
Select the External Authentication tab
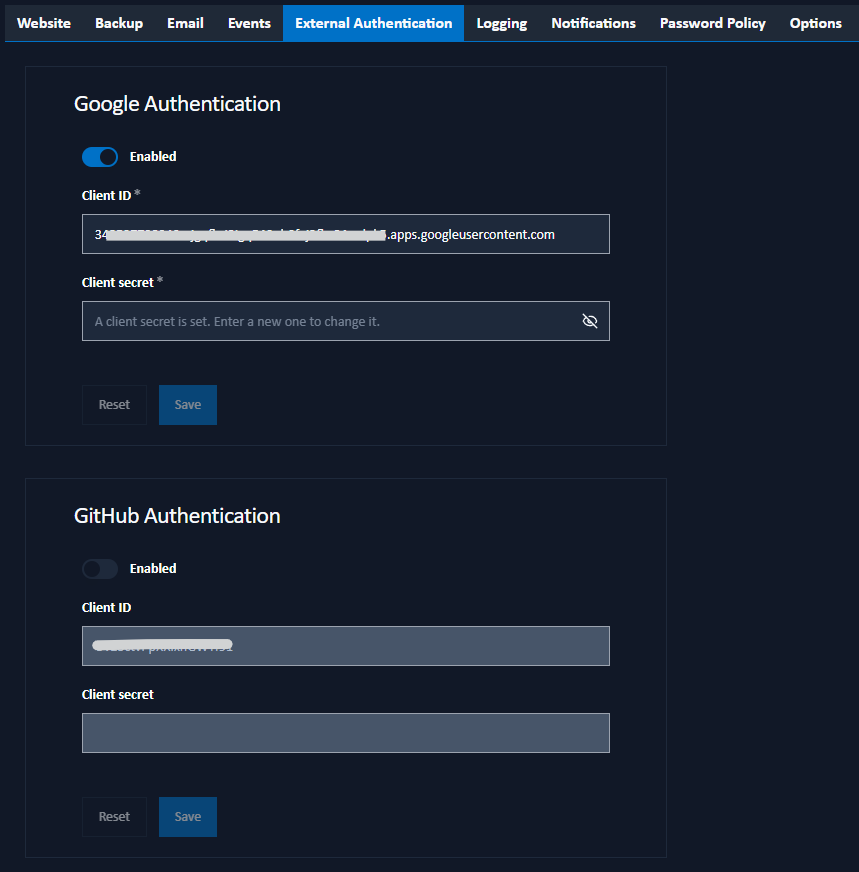374,23
